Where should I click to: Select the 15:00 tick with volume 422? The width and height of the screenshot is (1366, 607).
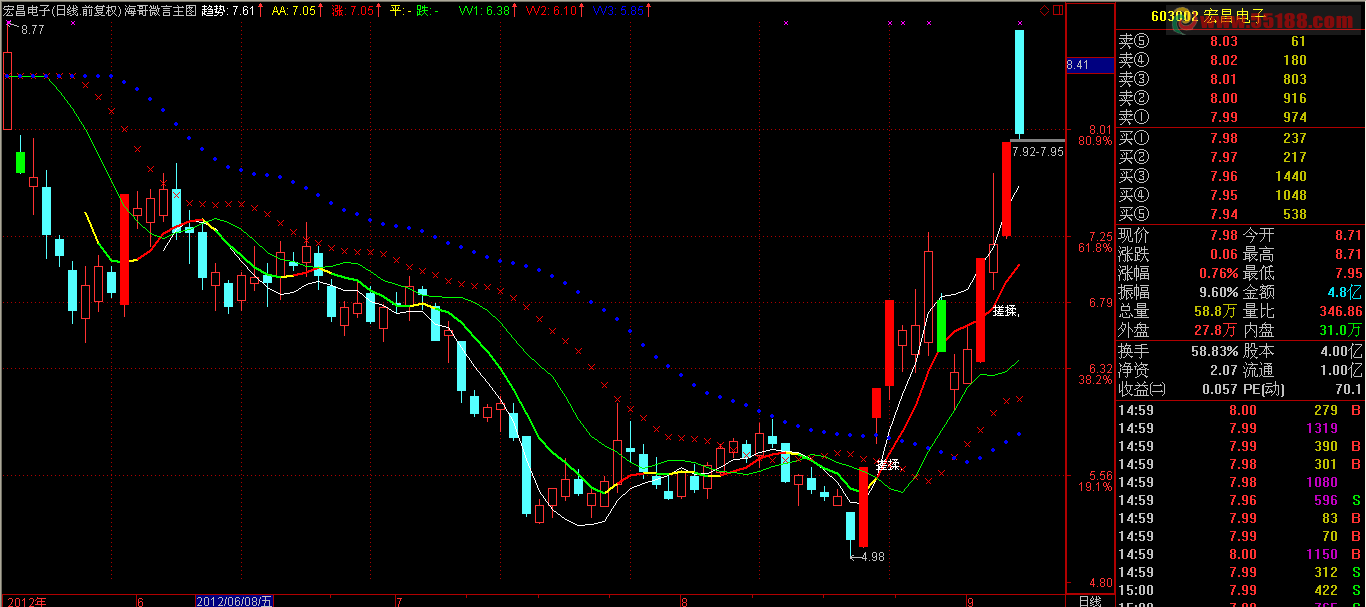coord(1239,590)
